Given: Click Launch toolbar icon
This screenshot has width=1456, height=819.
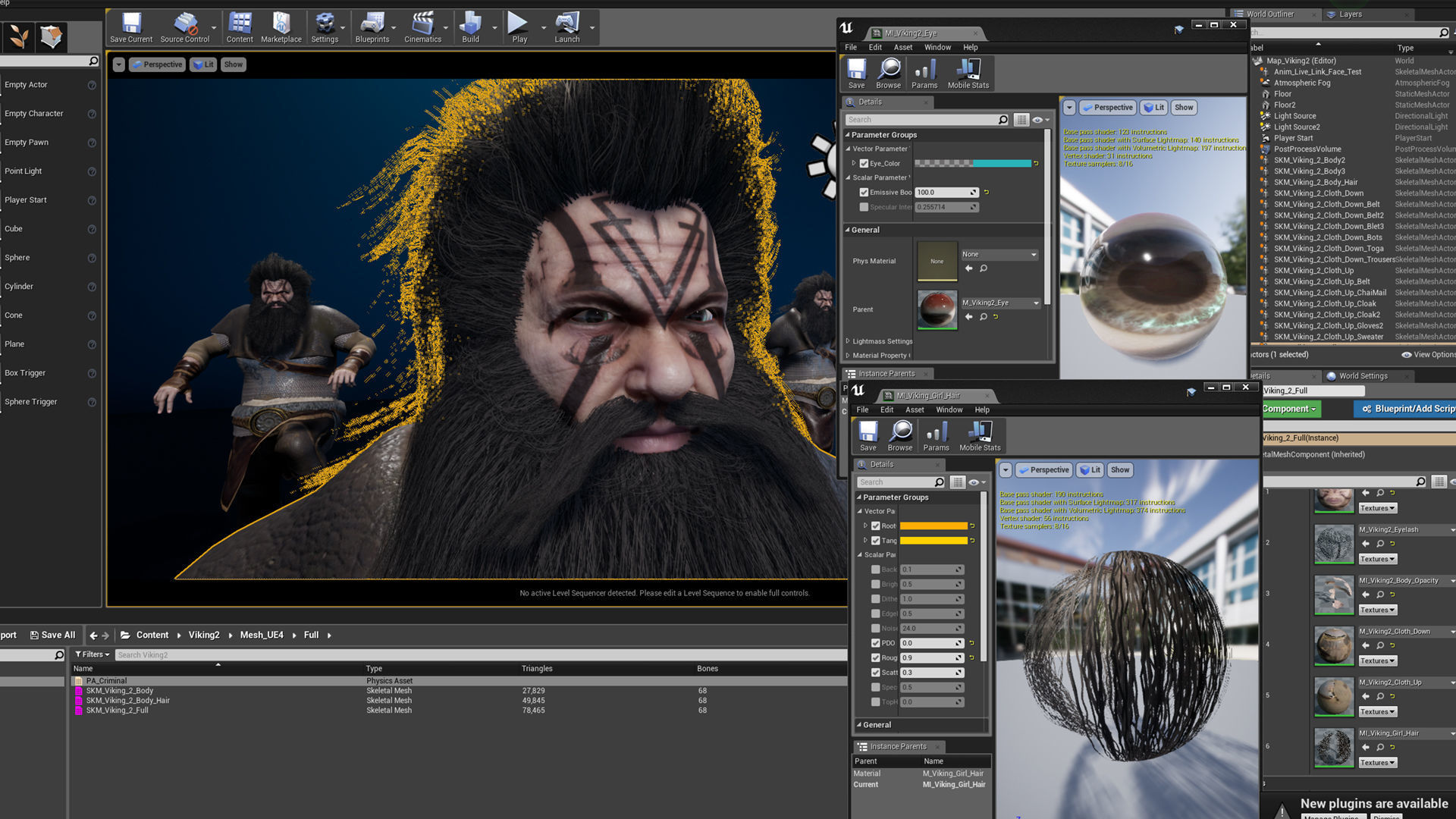Looking at the screenshot, I should 567,28.
